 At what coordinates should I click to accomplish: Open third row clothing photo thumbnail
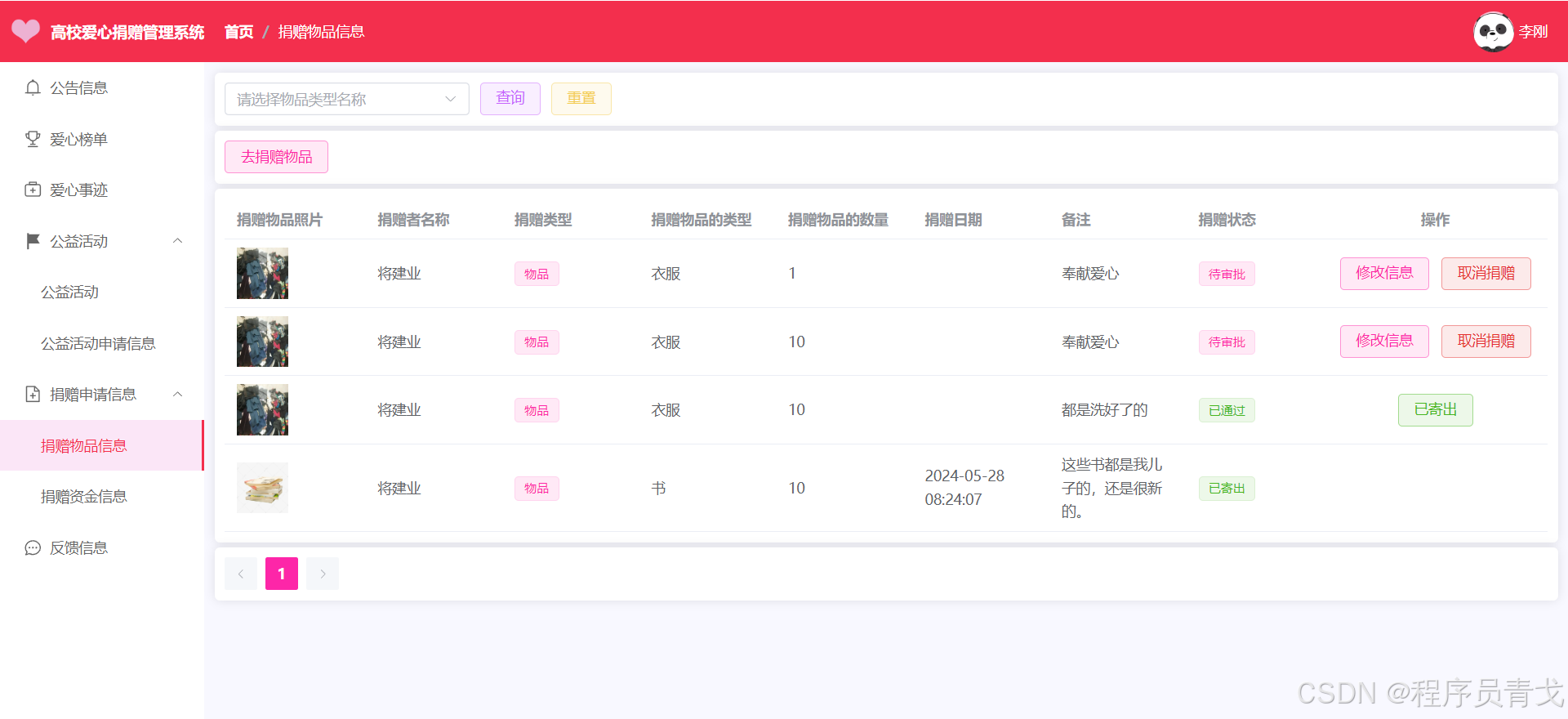coord(262,409)
